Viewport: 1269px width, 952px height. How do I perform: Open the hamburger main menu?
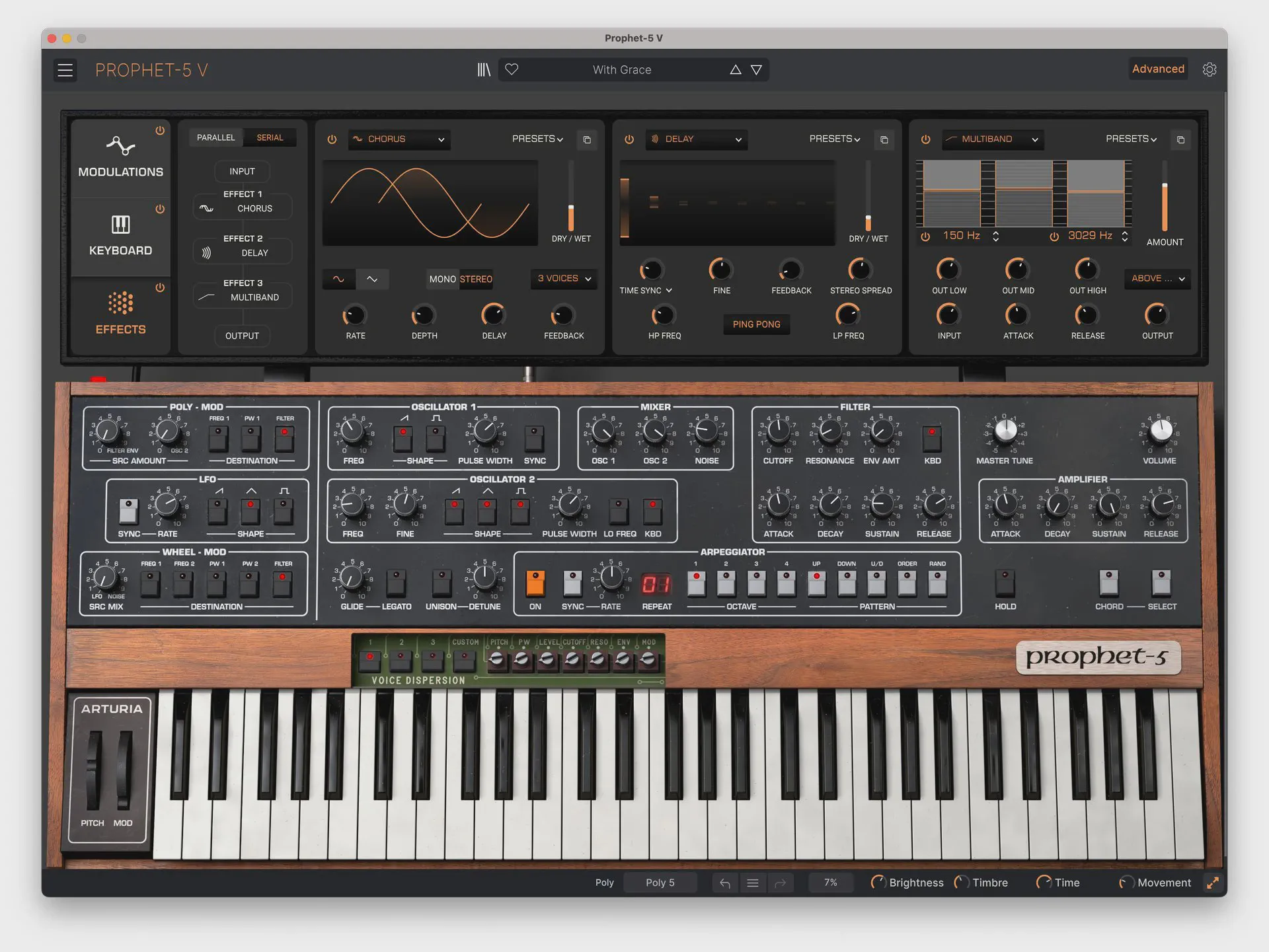tap(65, 70)
